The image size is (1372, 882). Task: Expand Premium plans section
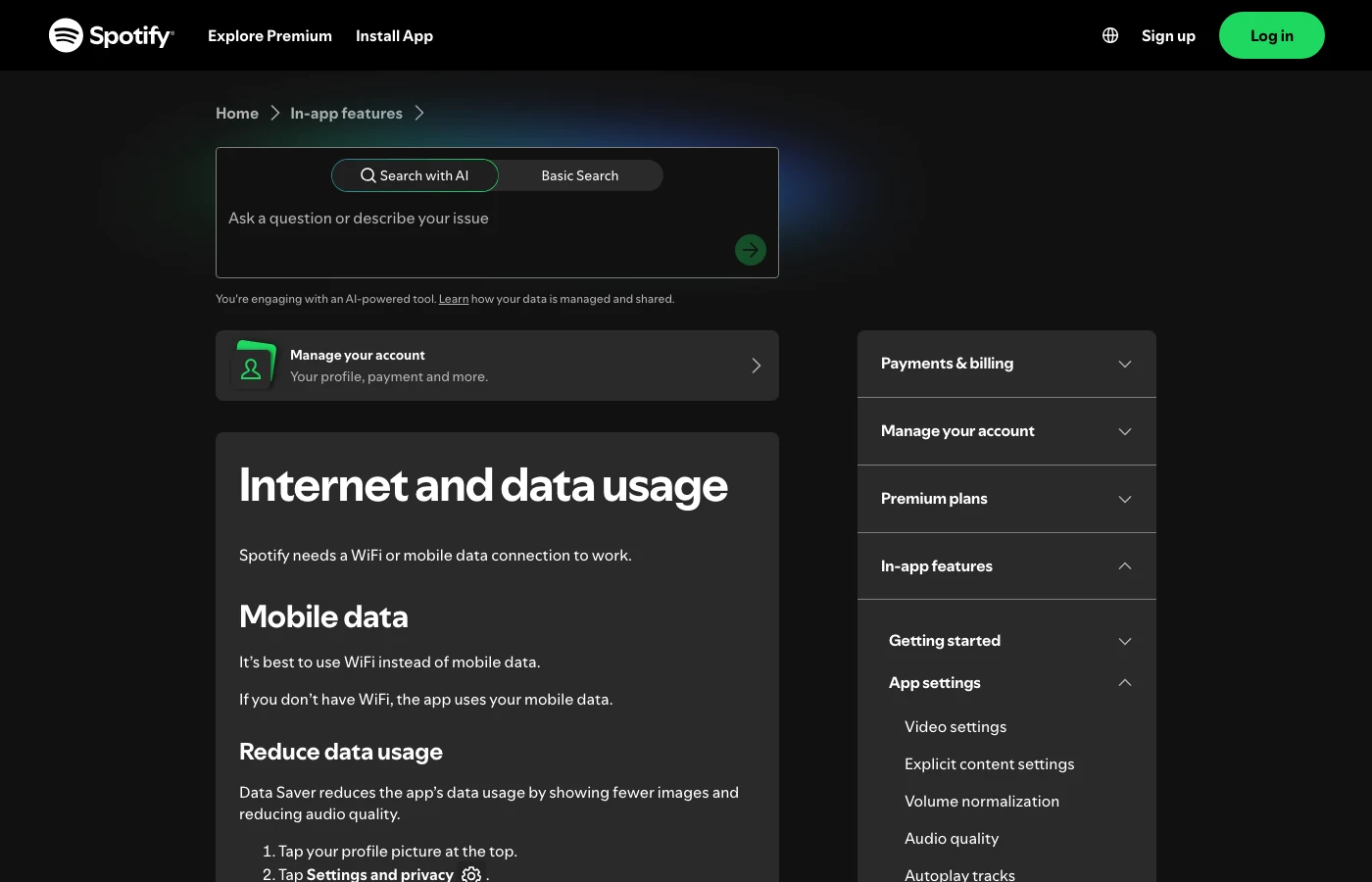click(1006, 499)
